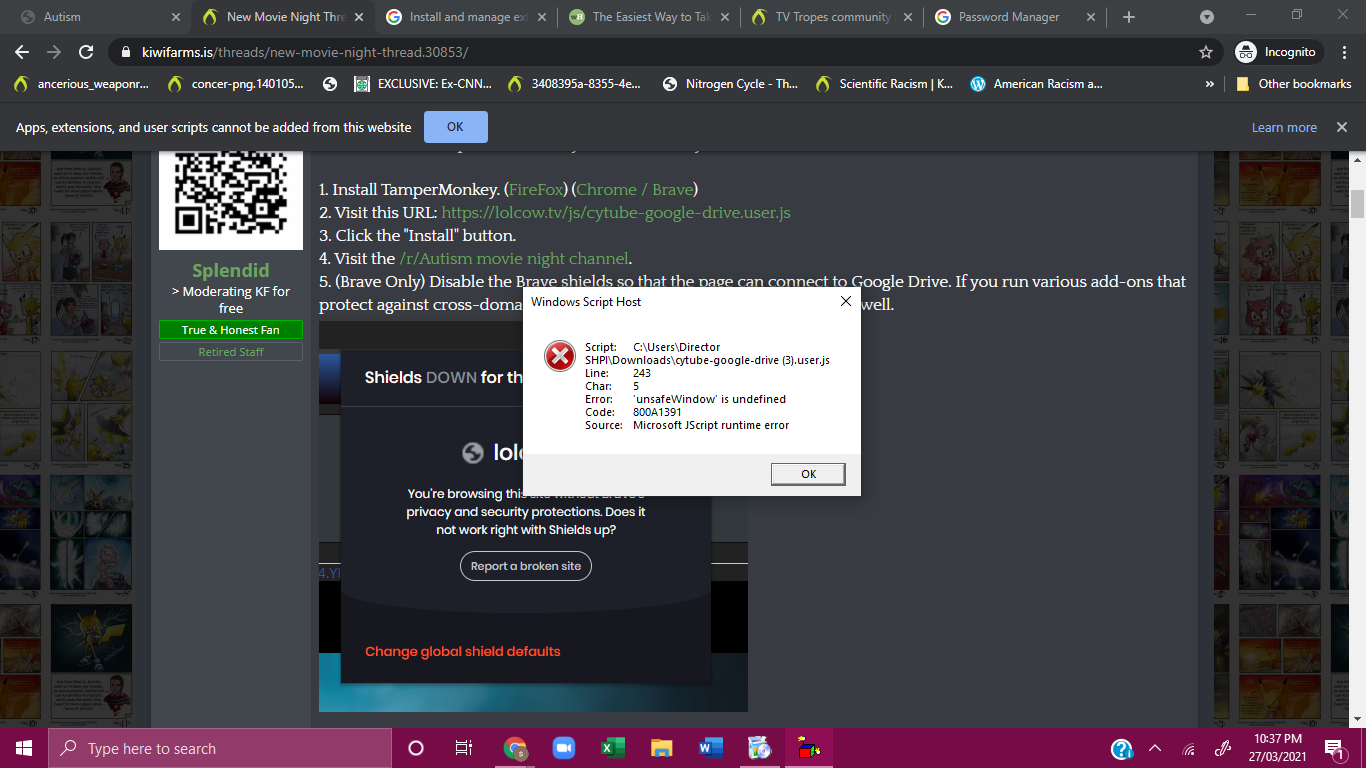Open the Scientific Racism bookmark
This screenshot has width=1366, height=768.
pyautogui.click(x=884, y=84)
